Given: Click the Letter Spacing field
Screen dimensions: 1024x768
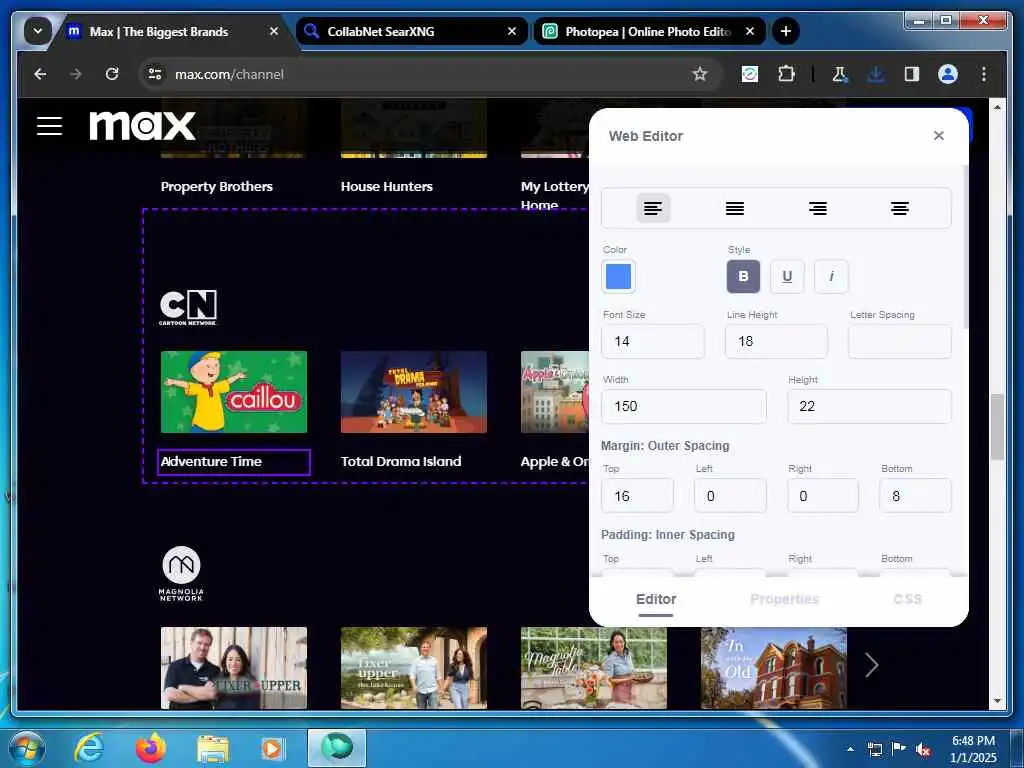Looking at the screenshot, I should (x=899, y=341).
